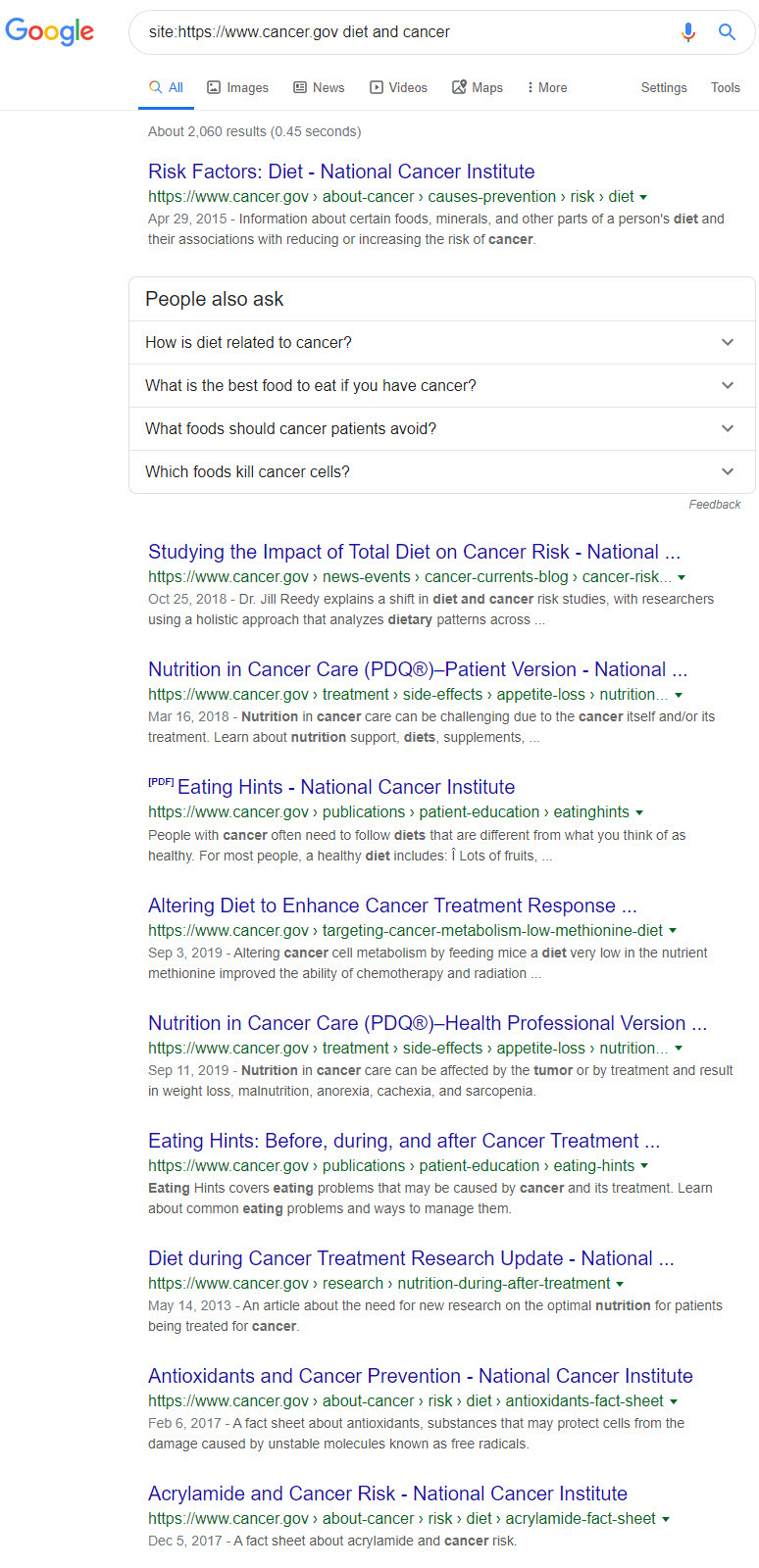
Task: Select the All results tab
Action: (166, 87)
